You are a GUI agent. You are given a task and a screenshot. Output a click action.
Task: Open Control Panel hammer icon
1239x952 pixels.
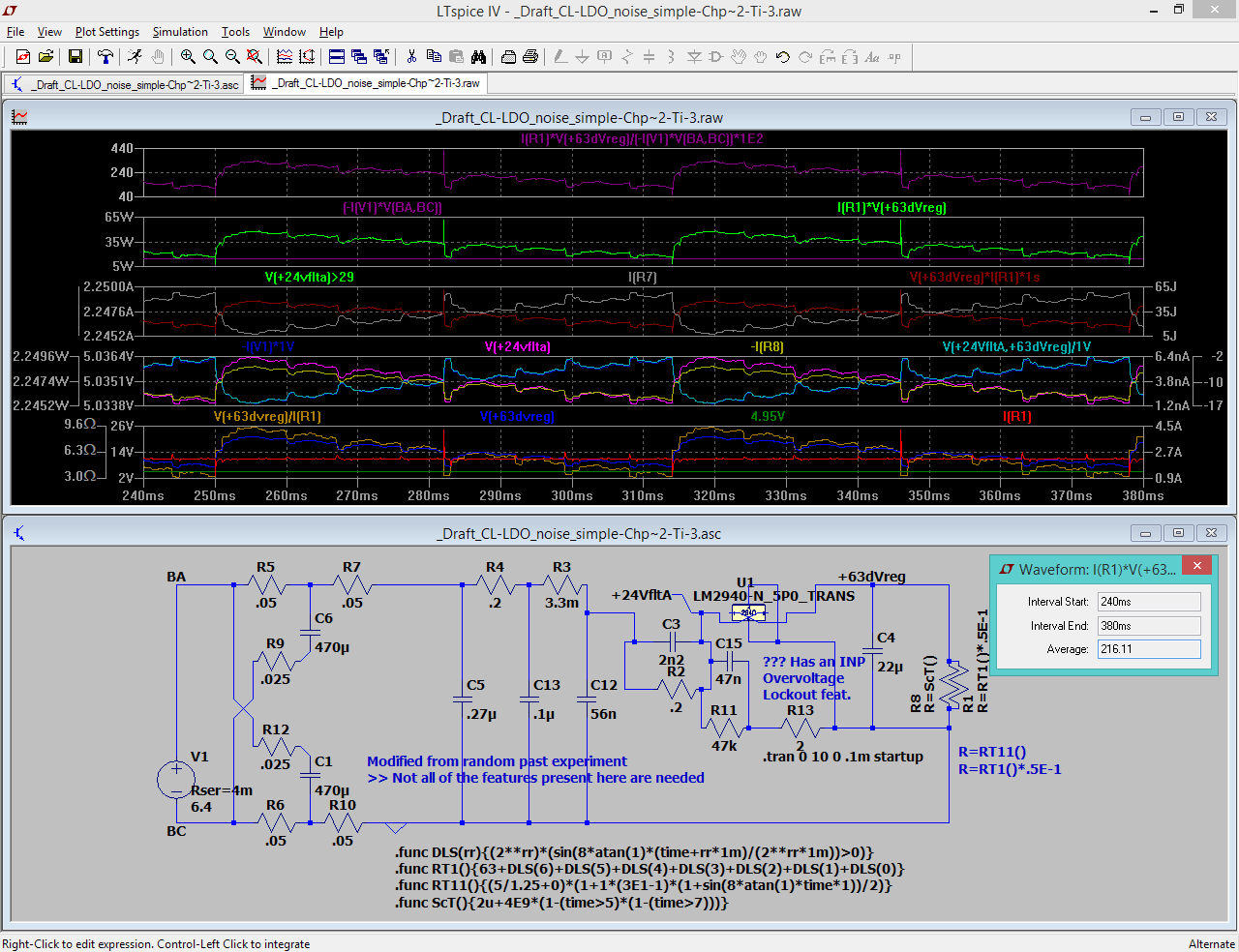[106, 57]
